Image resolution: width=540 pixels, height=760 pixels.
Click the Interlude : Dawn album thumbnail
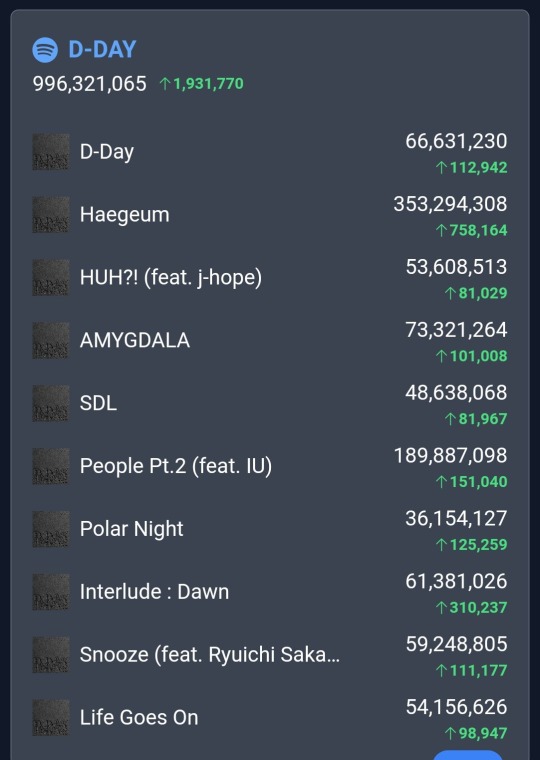point(50,592)
